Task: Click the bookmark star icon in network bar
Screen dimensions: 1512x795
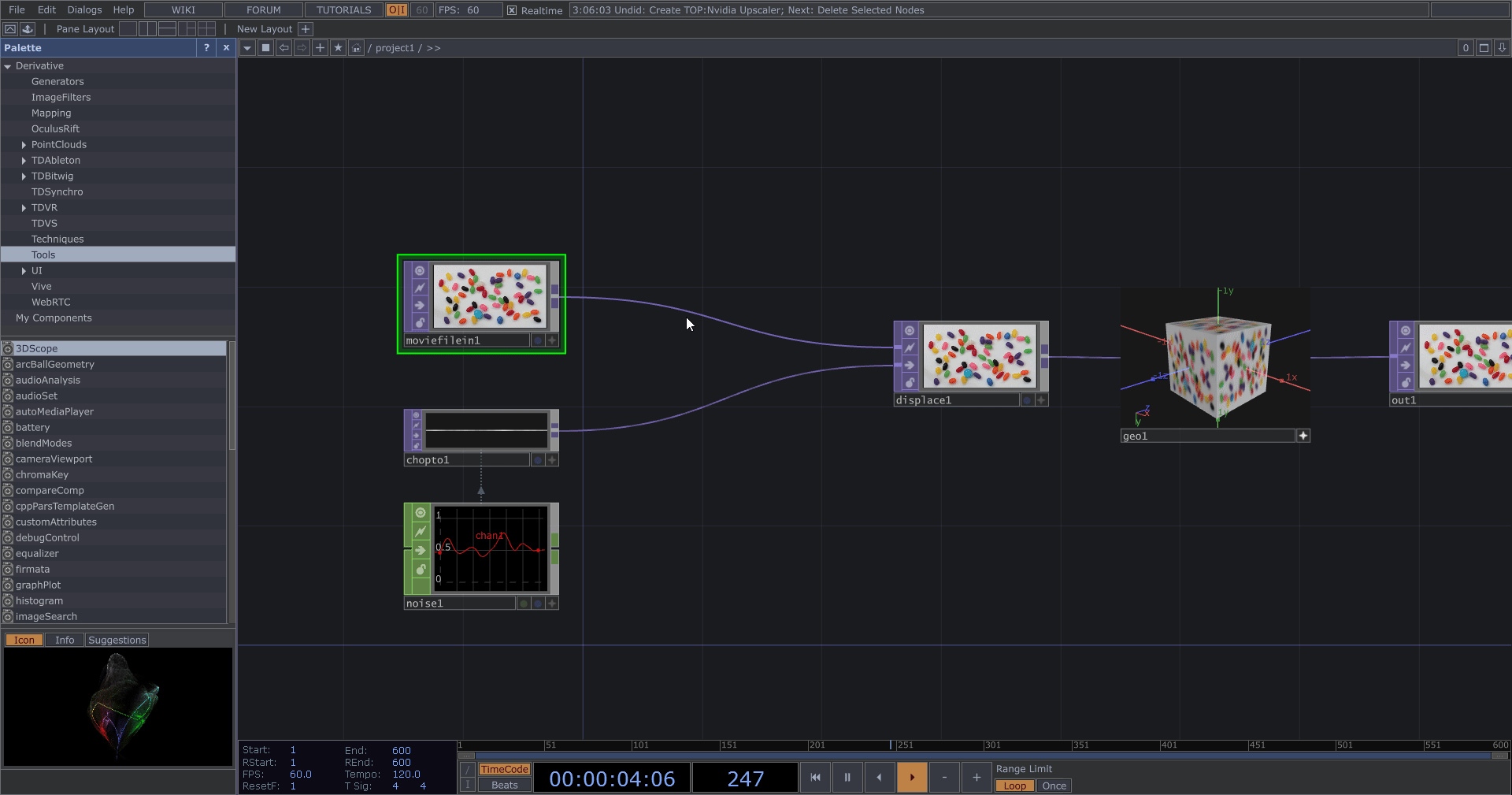Action: 338,48
